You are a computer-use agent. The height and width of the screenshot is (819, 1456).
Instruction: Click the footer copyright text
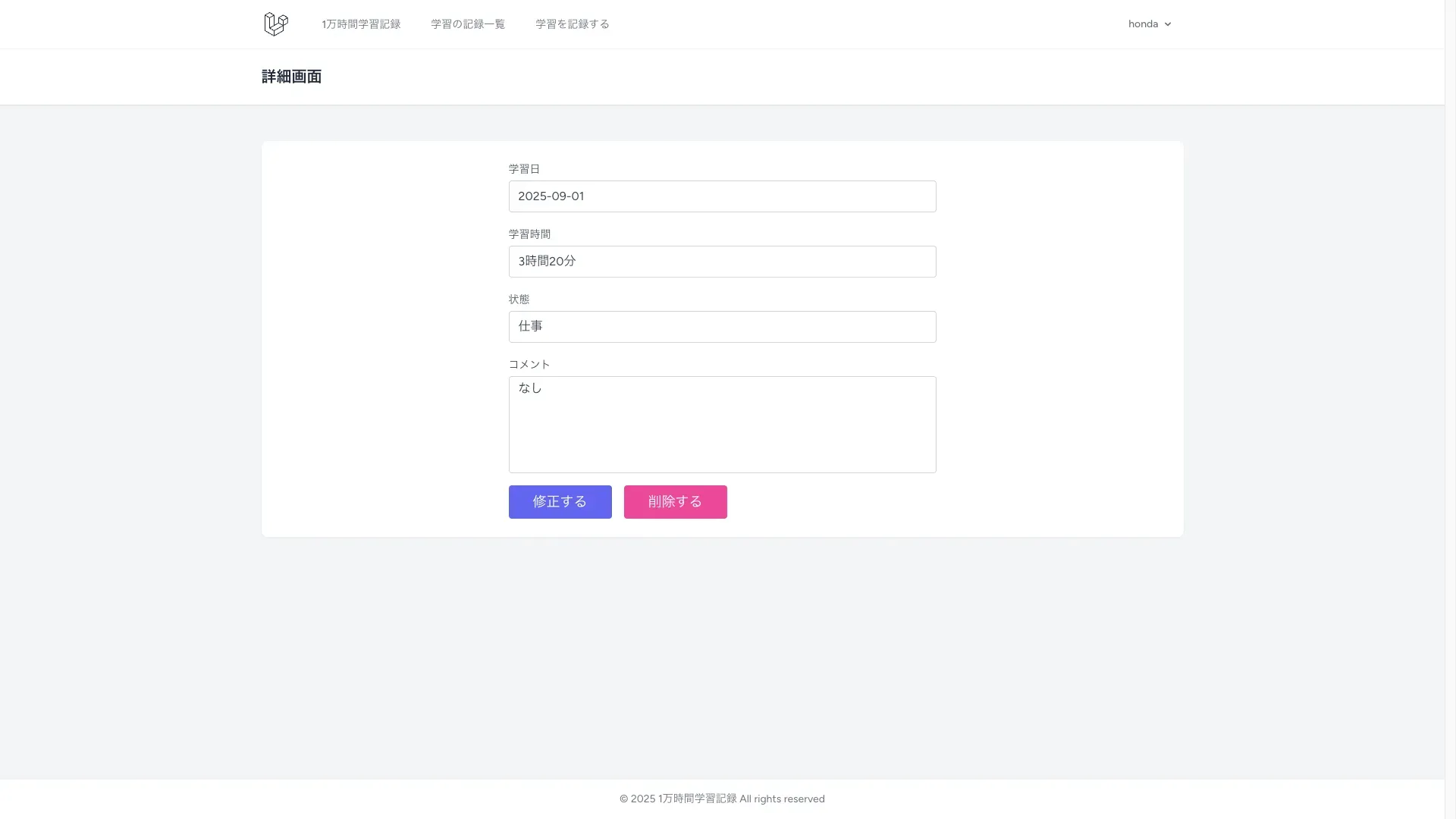coord(722,799)
